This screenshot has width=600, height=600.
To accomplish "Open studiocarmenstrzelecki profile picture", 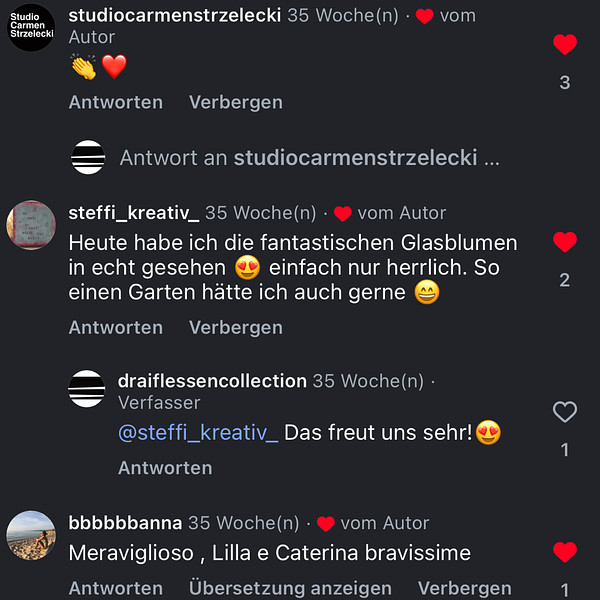I will (31, 27).
